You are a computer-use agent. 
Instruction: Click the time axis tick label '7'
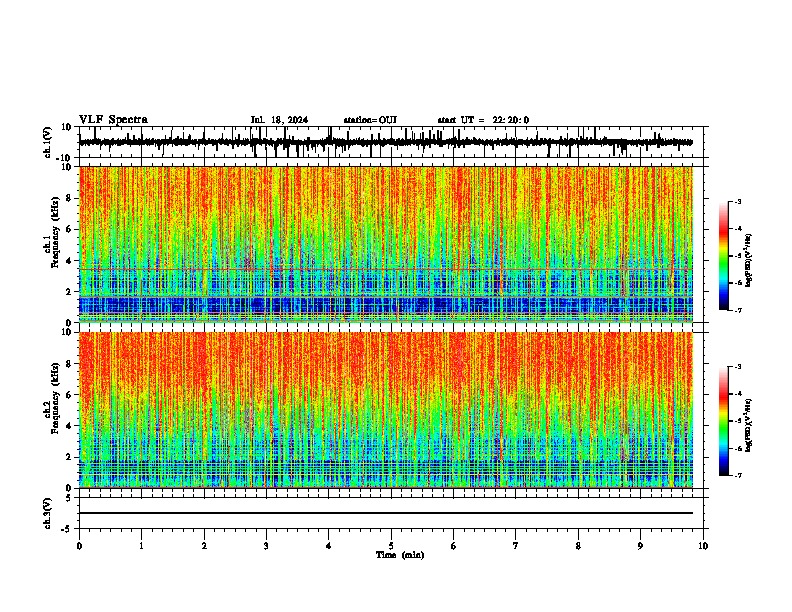point(516,546)
